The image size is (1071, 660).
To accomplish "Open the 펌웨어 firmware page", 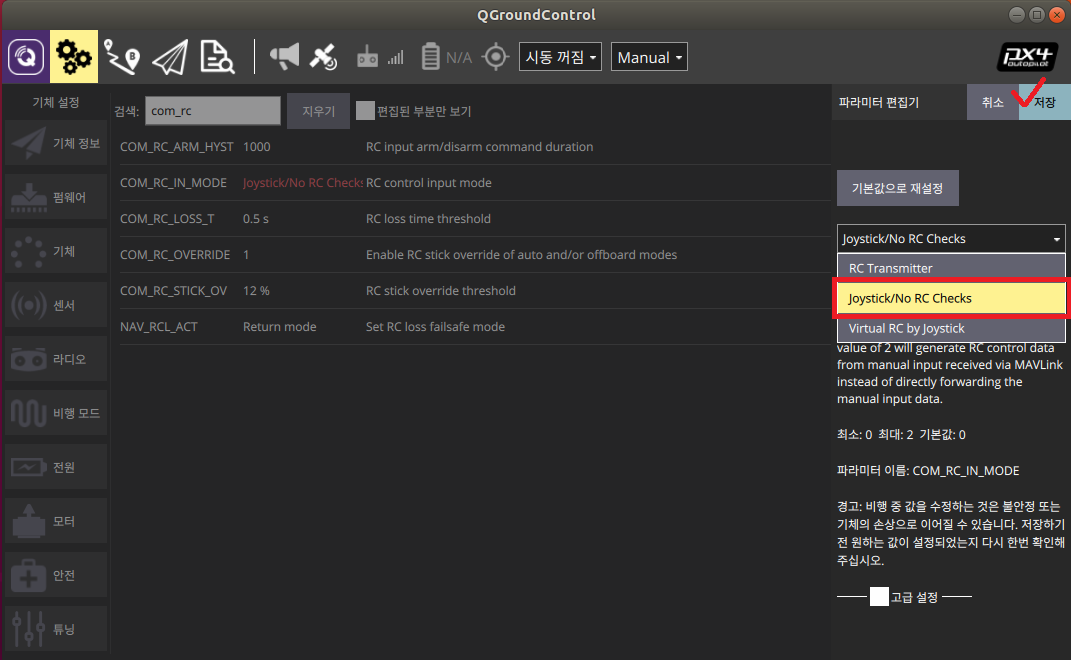I will (x=56, y=197).
